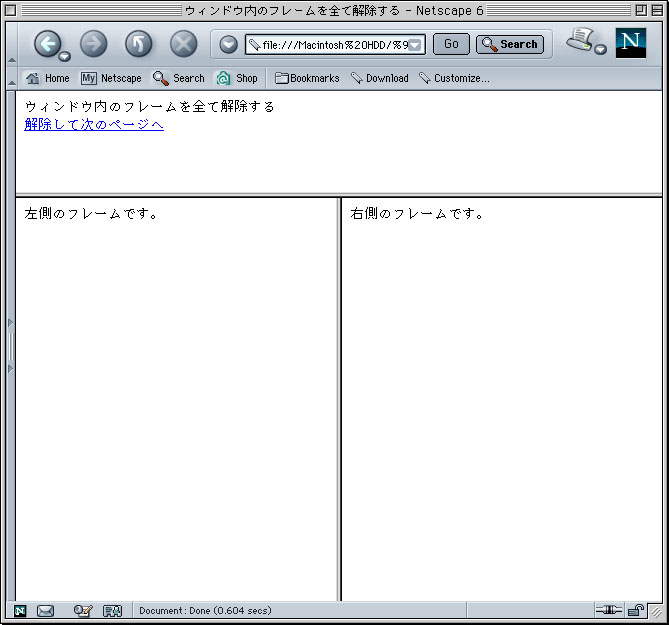Click the 解除して次のページへ link
This screenshot has width=669, height=625.
pos(94,124)
